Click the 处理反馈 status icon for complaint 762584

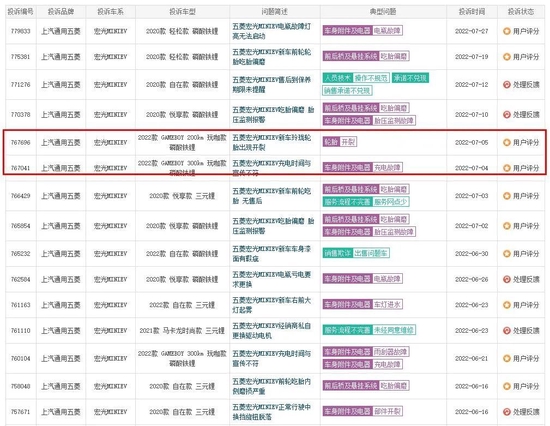pos(507,279)
